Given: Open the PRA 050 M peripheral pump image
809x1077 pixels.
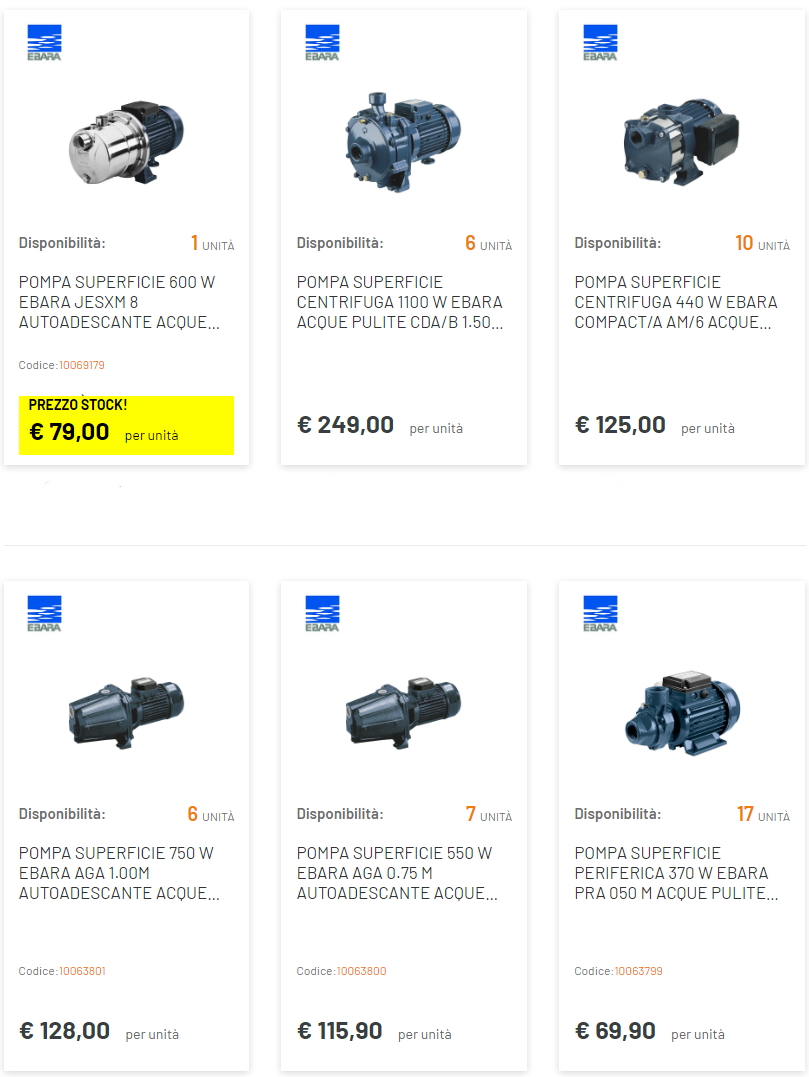Looking at the screenshot, I should point(682,714).
